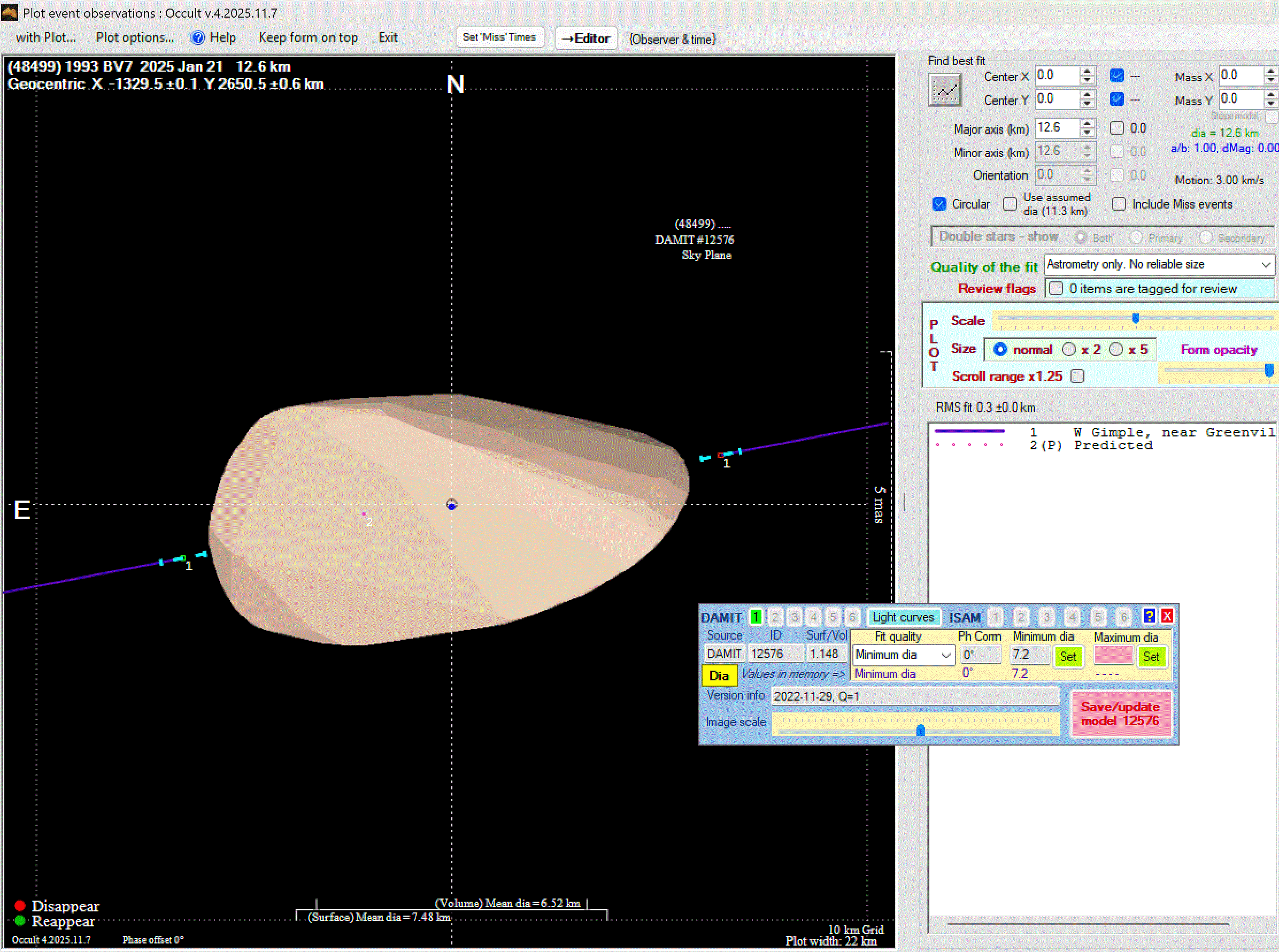This screenshot has height=952, width=1279.
Task: Select the x 2 plot size option
Action: 1069,349
